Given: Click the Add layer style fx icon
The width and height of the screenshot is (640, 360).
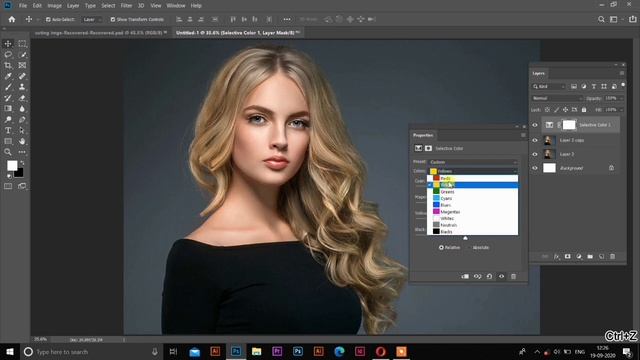Looking at the screenshot, I should 556,256.
